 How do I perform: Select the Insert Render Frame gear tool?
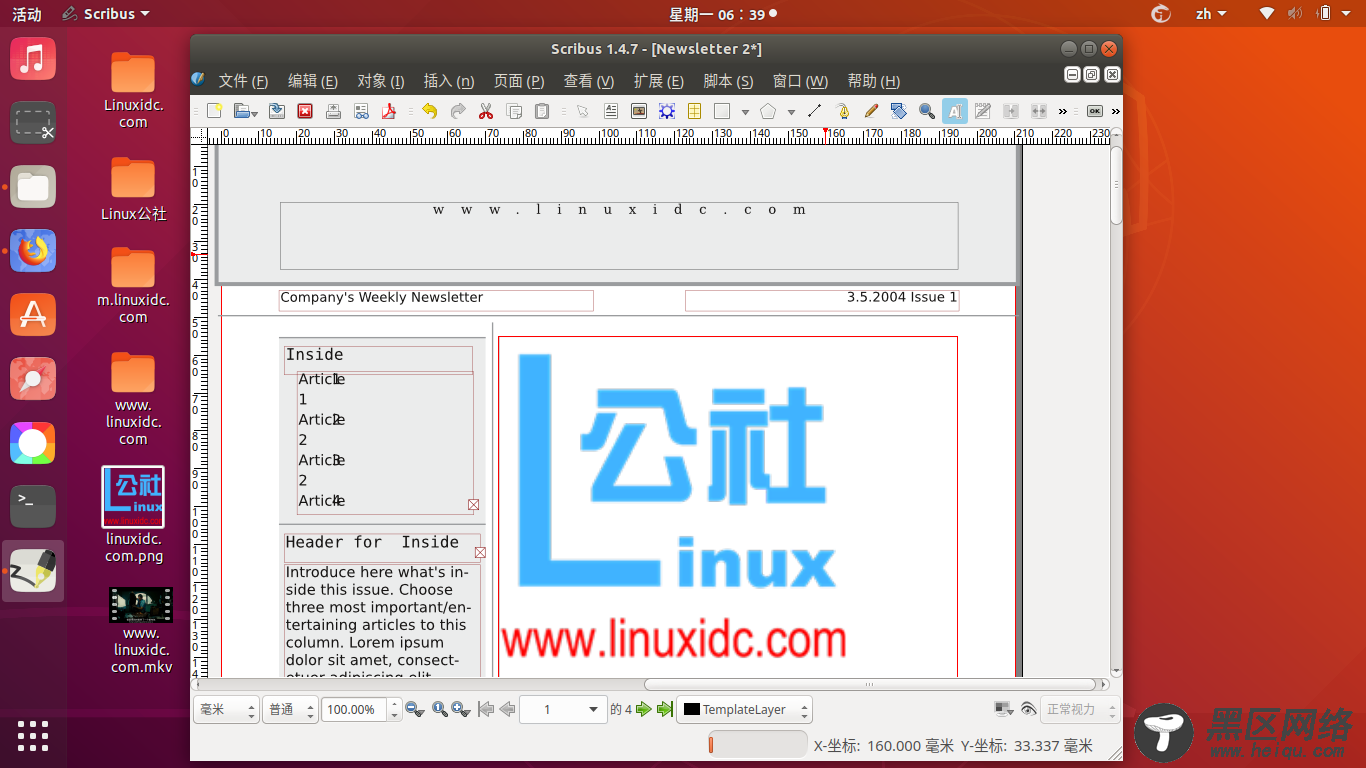click(x=667, y=111)
